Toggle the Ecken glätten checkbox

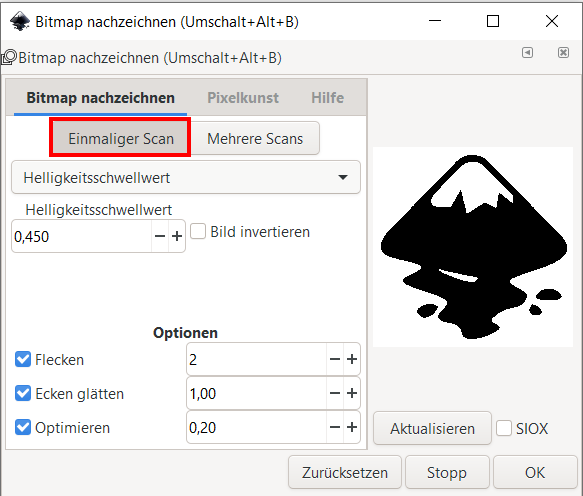[23, 393]
